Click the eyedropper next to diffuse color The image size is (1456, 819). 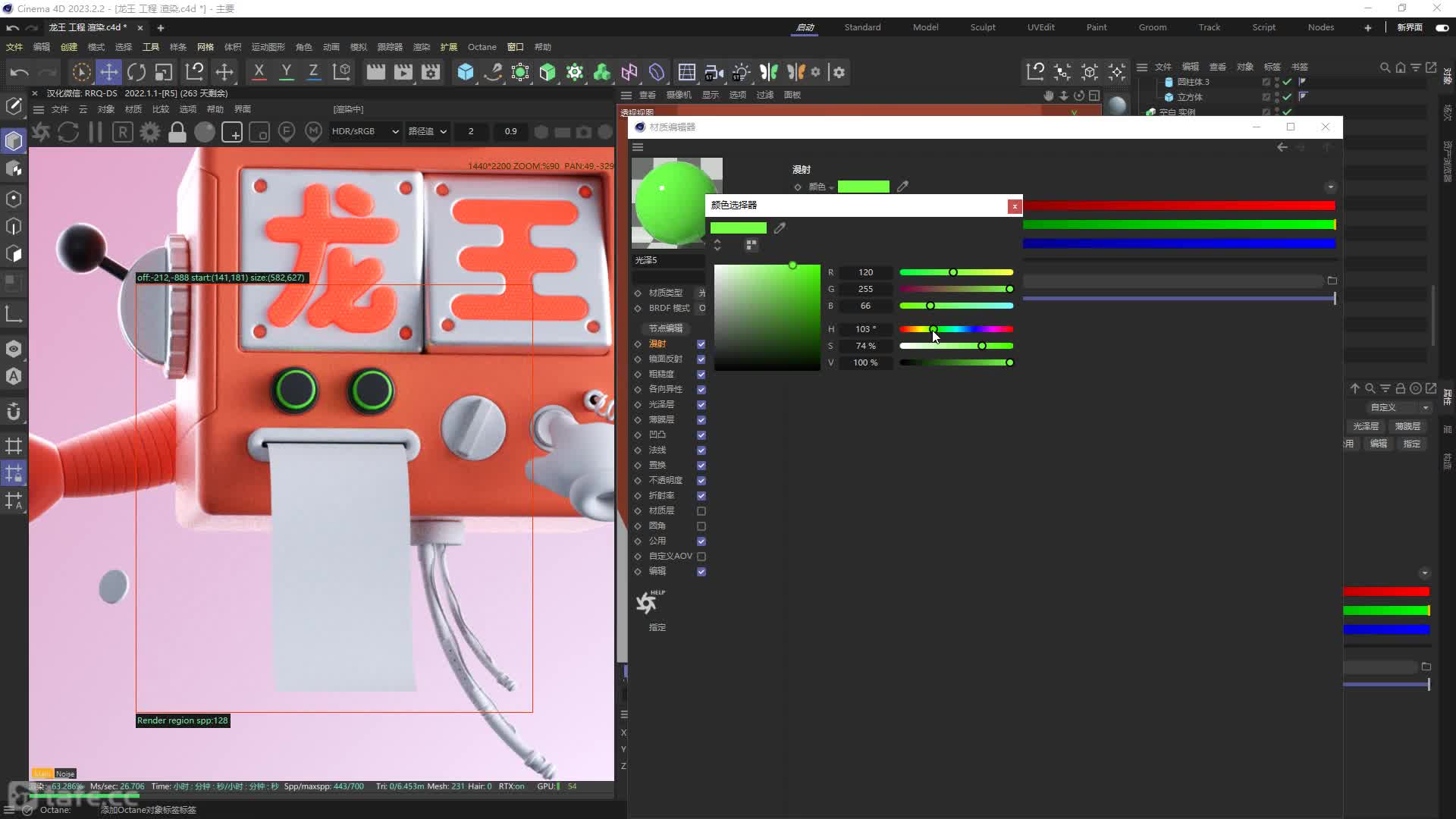tap(902, 187)
